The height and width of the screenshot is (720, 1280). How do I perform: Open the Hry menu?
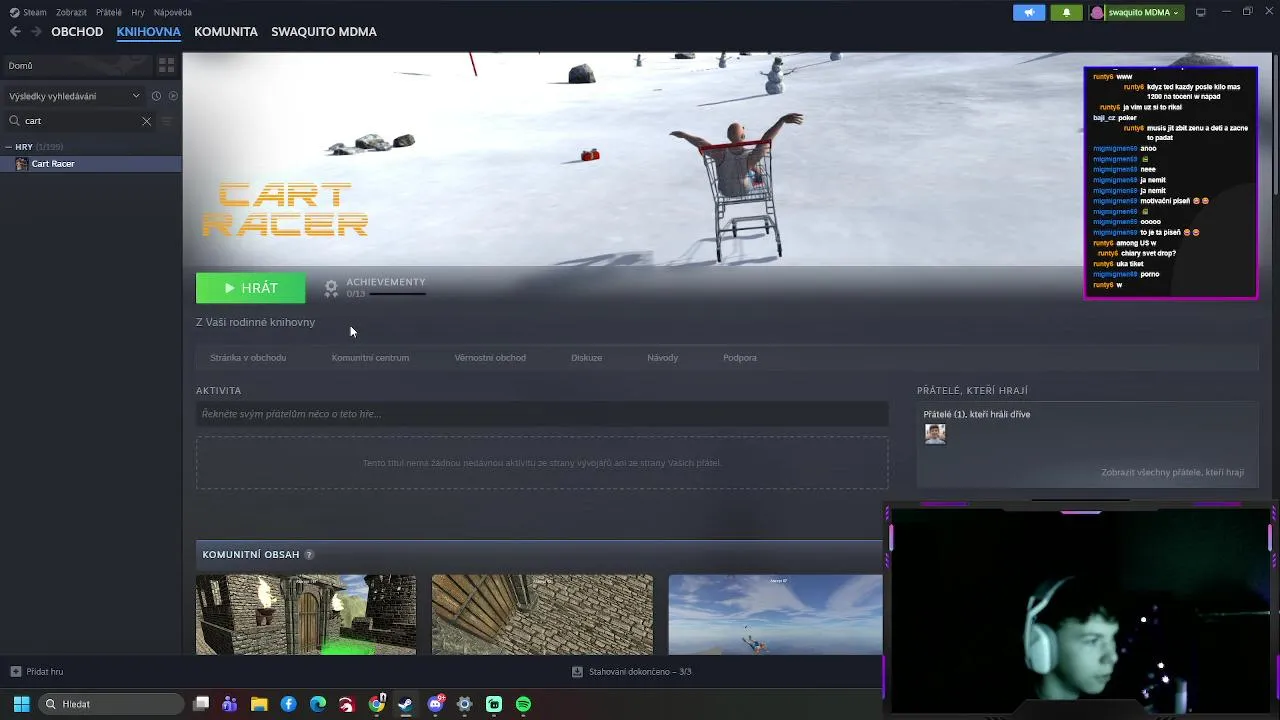click(x=138, y=12)
